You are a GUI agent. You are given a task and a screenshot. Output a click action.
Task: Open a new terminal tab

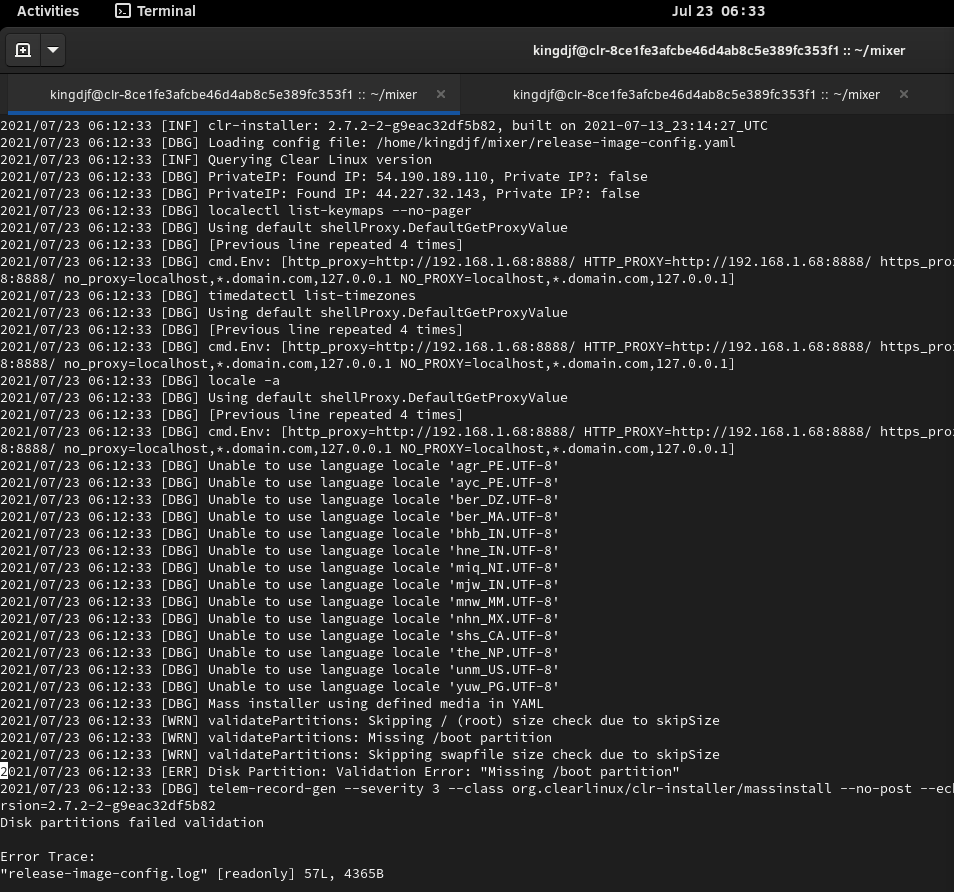click(x=22, y=49)
